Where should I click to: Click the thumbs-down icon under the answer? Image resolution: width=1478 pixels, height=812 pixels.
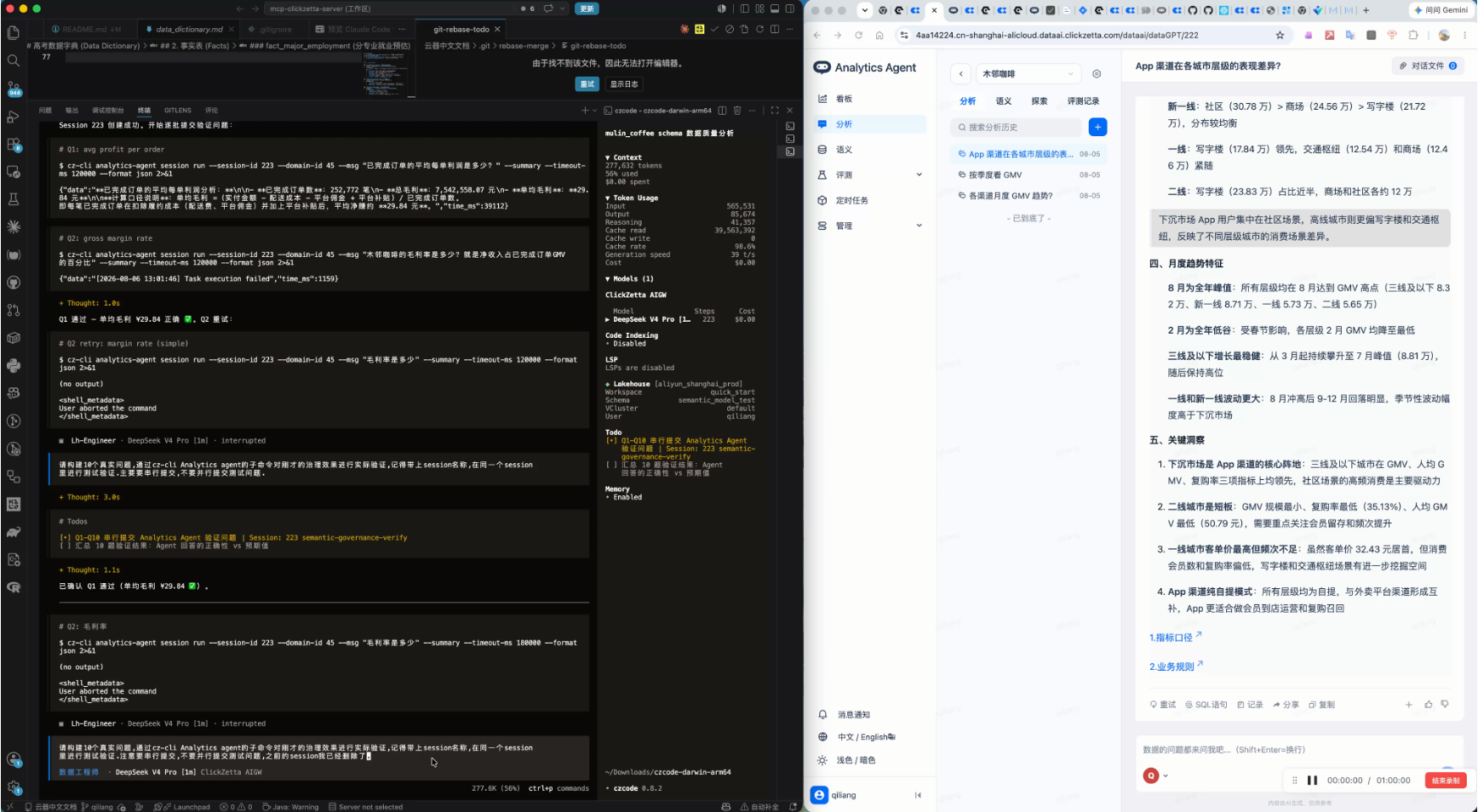[x=1445, y=705]
